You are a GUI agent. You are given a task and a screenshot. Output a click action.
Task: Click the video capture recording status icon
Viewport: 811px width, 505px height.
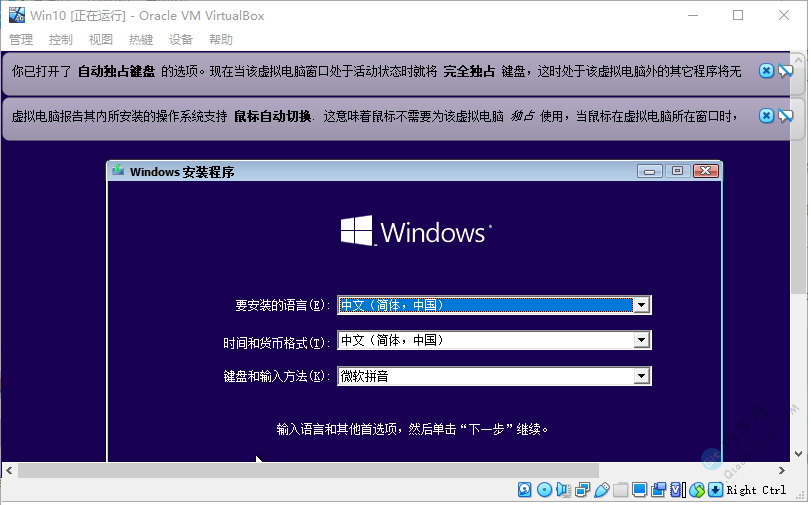click(658, 489)
